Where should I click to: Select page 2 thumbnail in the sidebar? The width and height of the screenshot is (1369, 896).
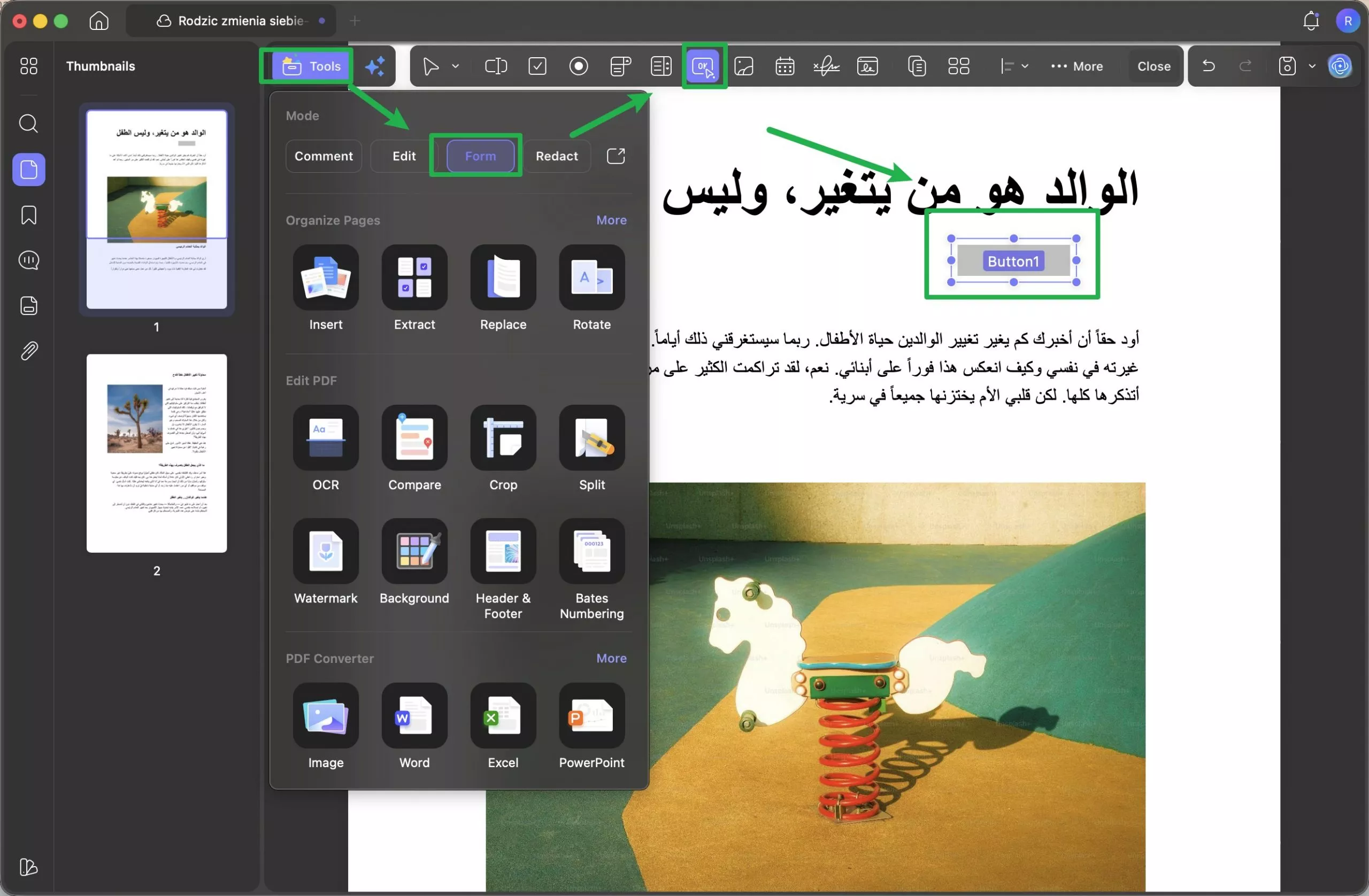(x=157, y=453)
